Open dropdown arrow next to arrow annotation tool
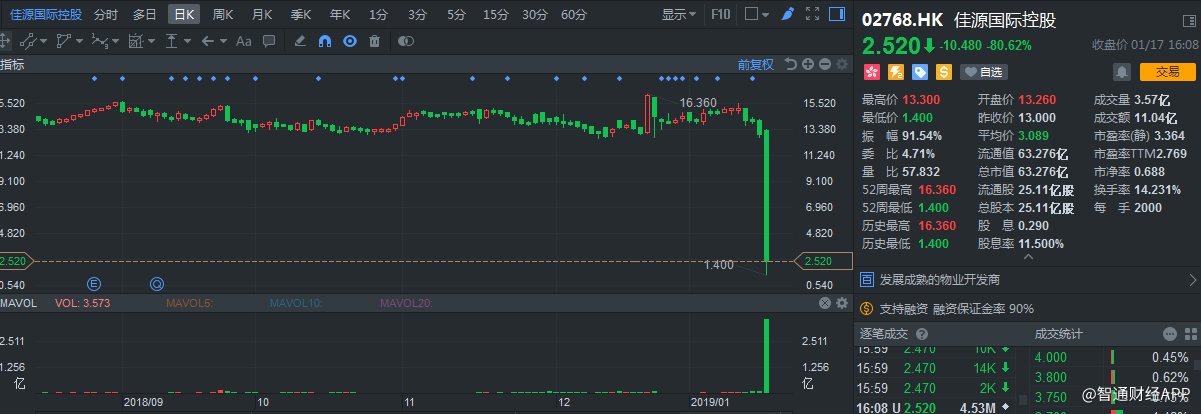 coord(223,41)
